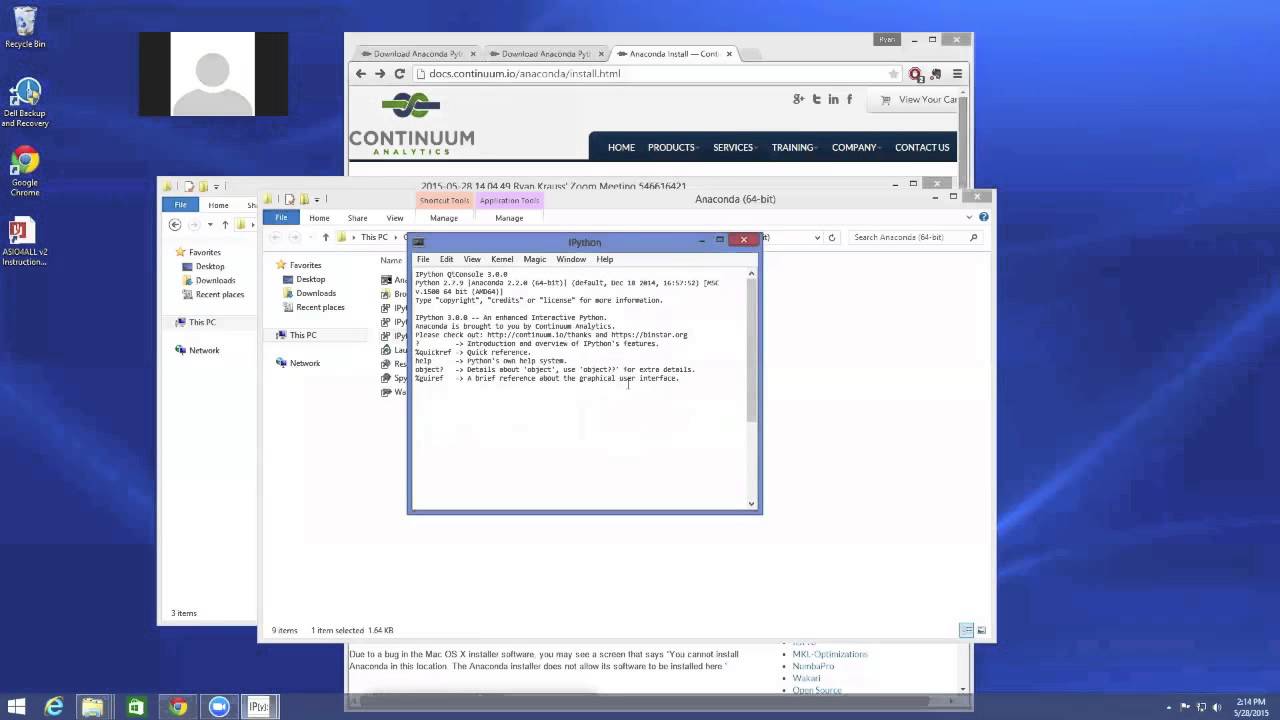The height and width of the screenshot is (720, 1280).
Task: Expand the COMPANY navigation menu
Action: pos(854,147)
